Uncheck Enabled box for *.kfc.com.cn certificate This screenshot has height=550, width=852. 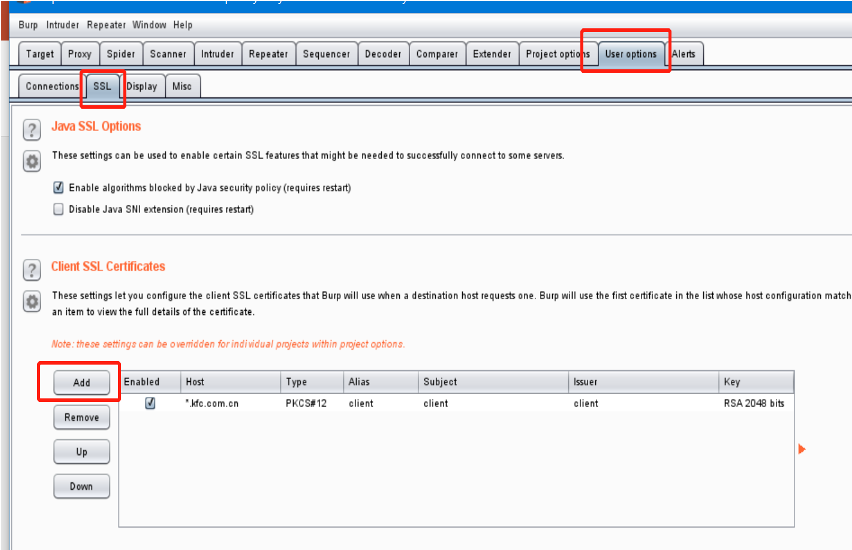tap(150, 403)
